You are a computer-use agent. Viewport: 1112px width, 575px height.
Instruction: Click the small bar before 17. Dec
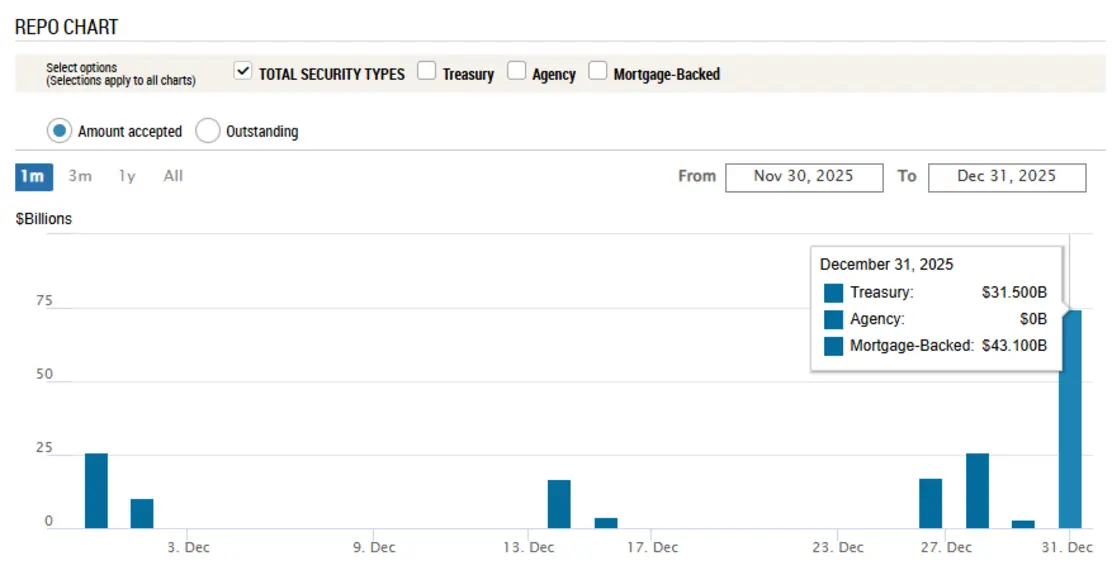(606, 523)
